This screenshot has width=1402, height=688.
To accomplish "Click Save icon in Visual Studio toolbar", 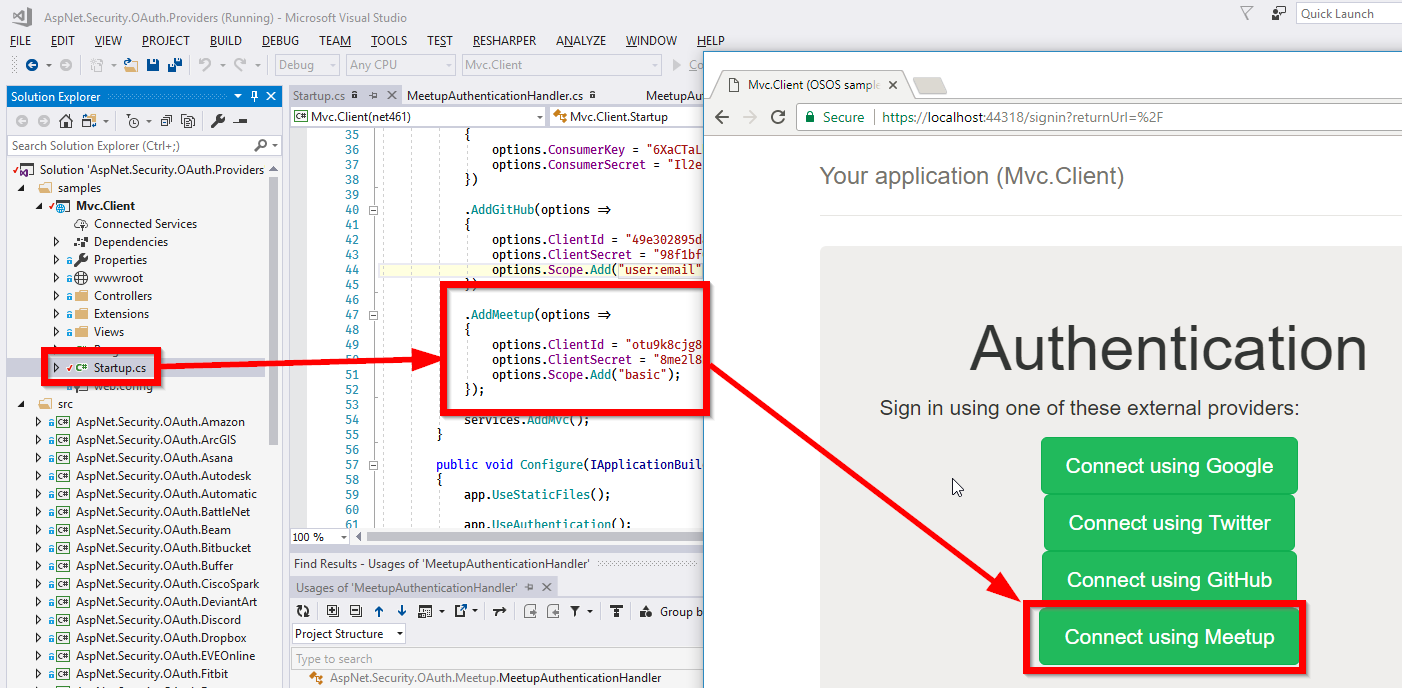I will coord(153,65).
